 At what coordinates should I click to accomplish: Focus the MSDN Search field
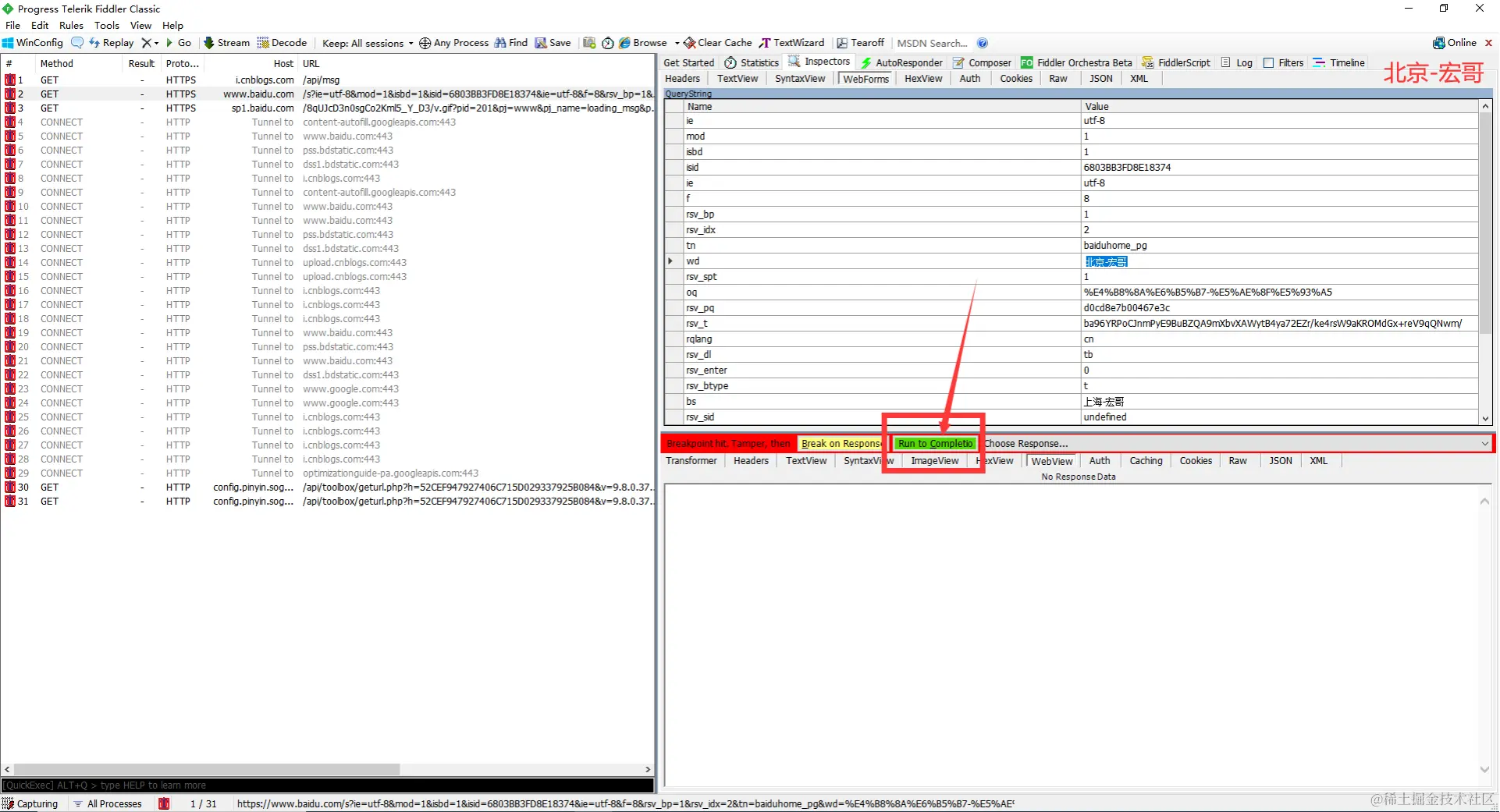[x=933, y=43]
